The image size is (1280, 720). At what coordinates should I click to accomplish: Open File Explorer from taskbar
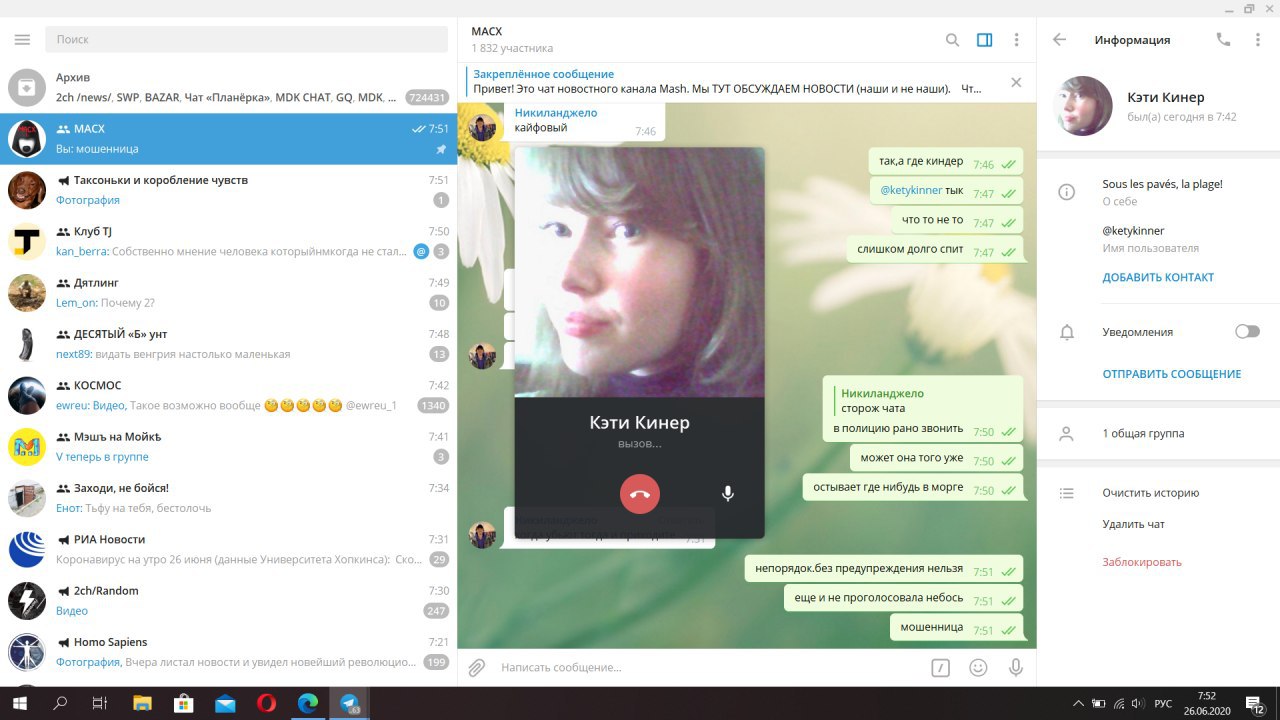click(142, 703)
